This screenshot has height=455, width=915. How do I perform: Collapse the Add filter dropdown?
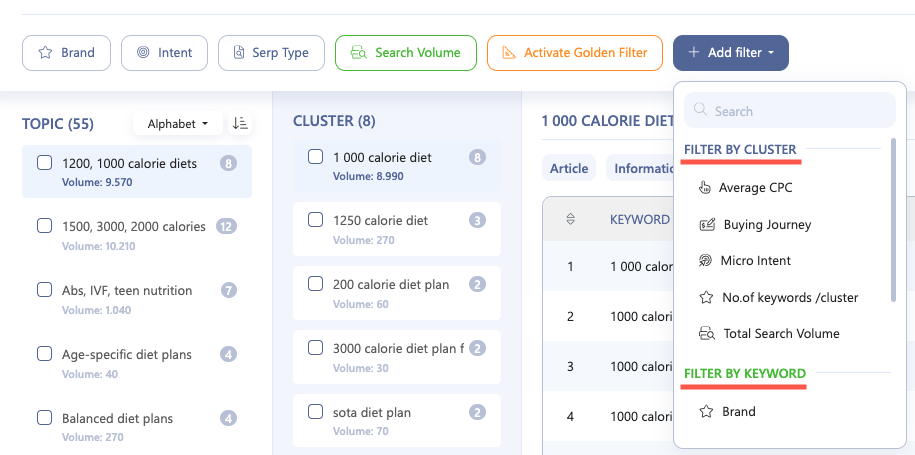coord(730,53)
